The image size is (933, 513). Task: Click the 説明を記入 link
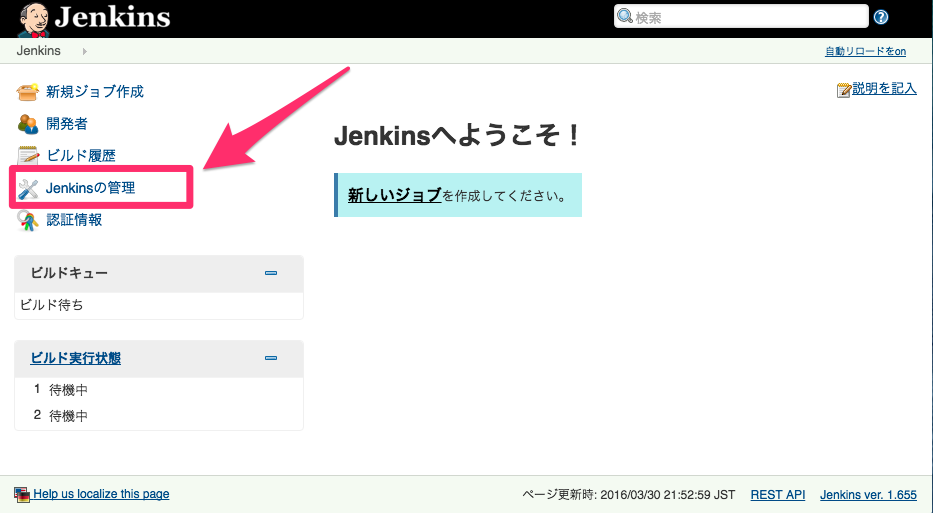coord(884,89)
